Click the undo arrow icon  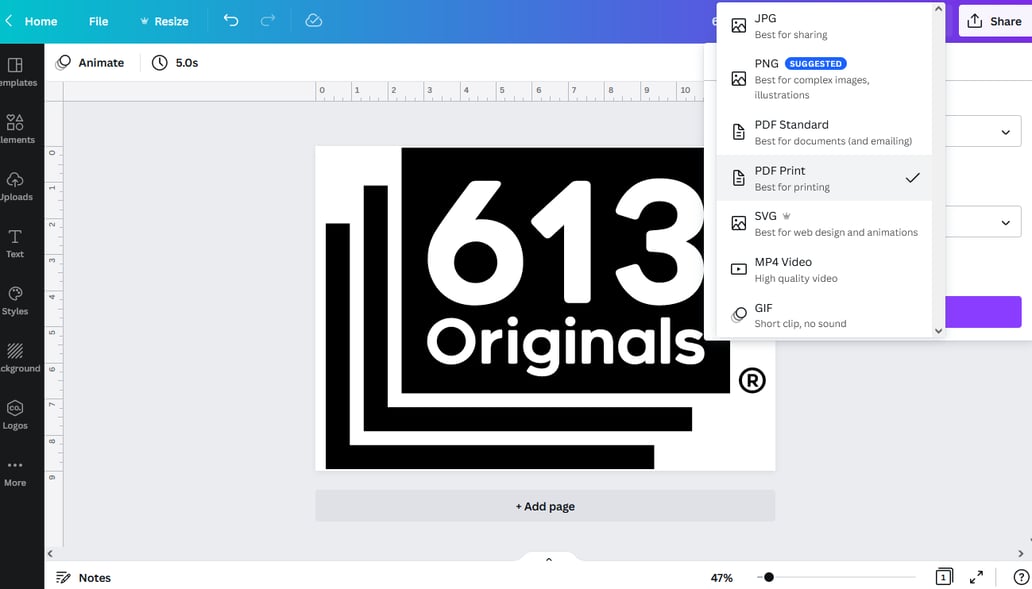[x=231, y=21]
